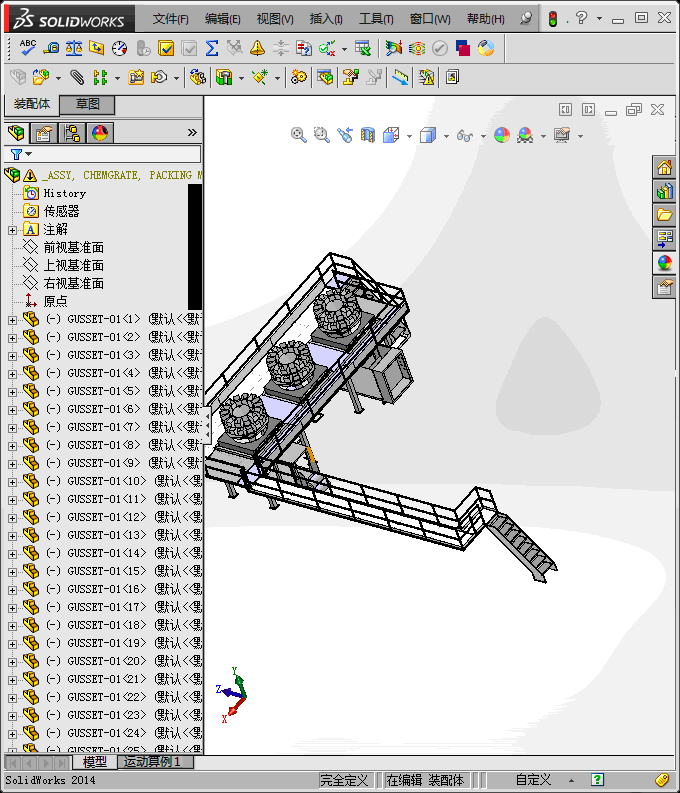Open the DisplayManager color sphere tab

(x=100, y=133)
